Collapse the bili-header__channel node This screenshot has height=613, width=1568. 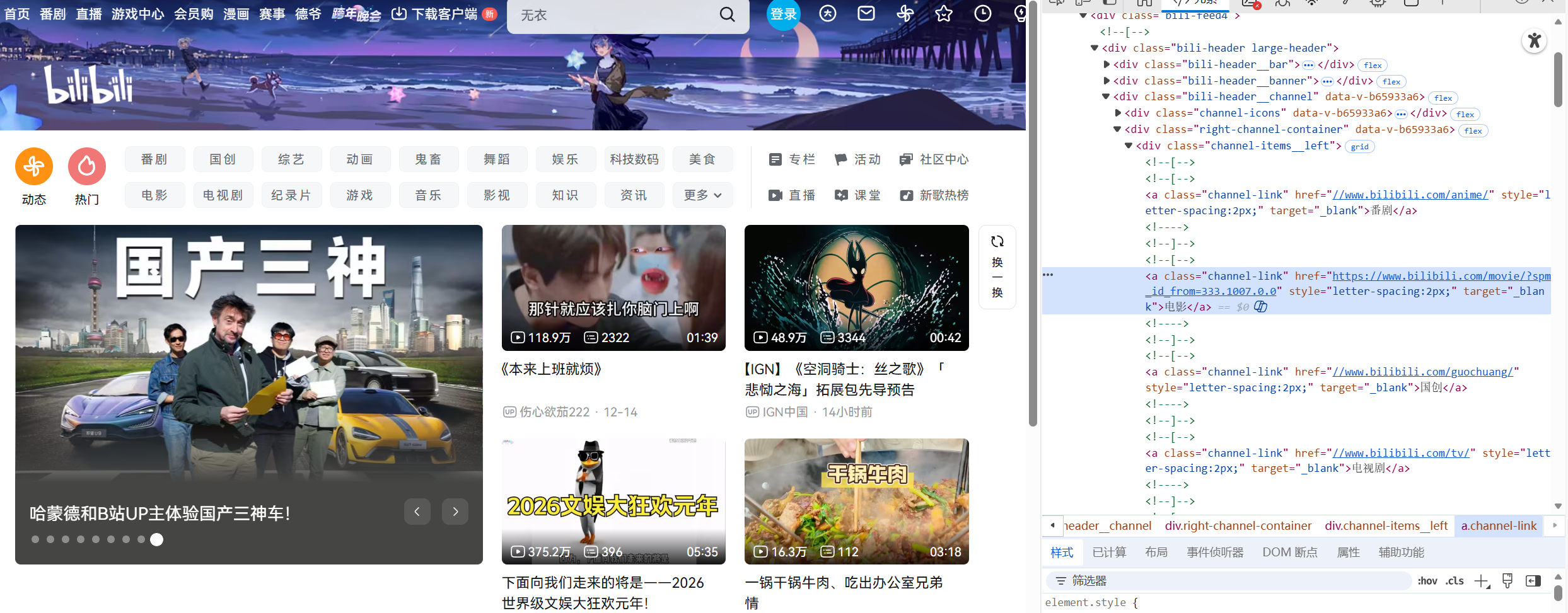tap(1106, 96)
